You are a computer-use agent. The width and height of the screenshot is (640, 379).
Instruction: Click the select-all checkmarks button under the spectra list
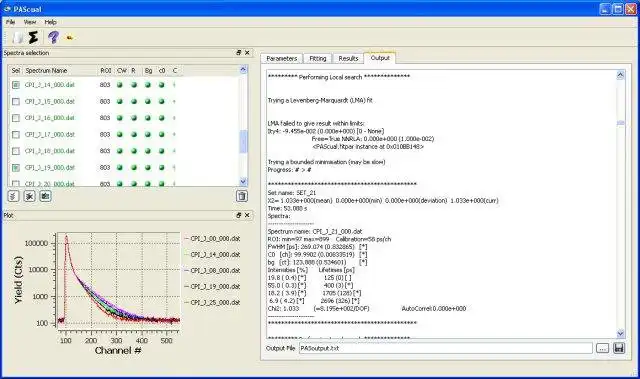tap(13, 196)
